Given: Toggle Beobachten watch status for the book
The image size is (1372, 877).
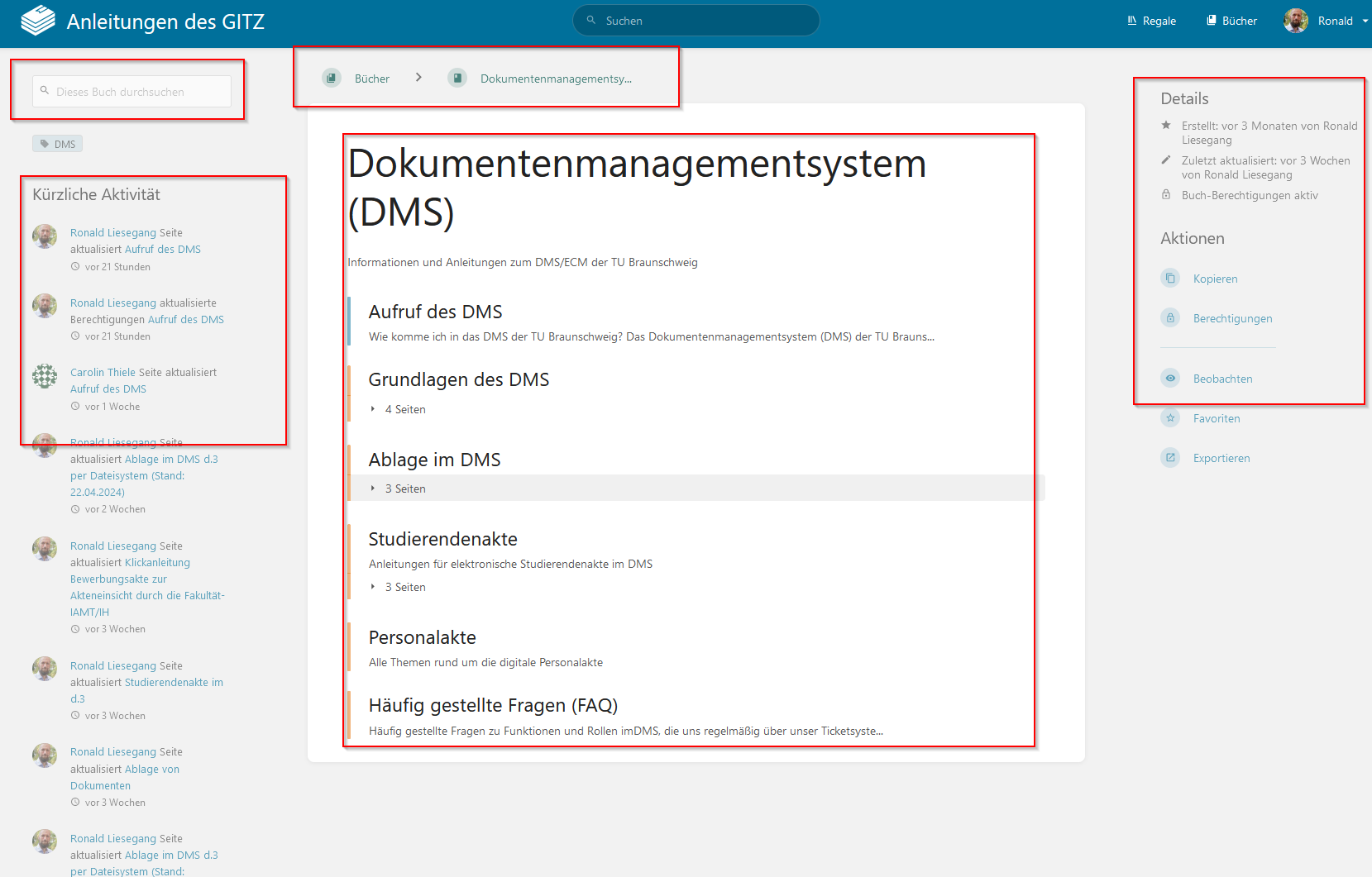Looking at the screenshot, I should 1170,378.
